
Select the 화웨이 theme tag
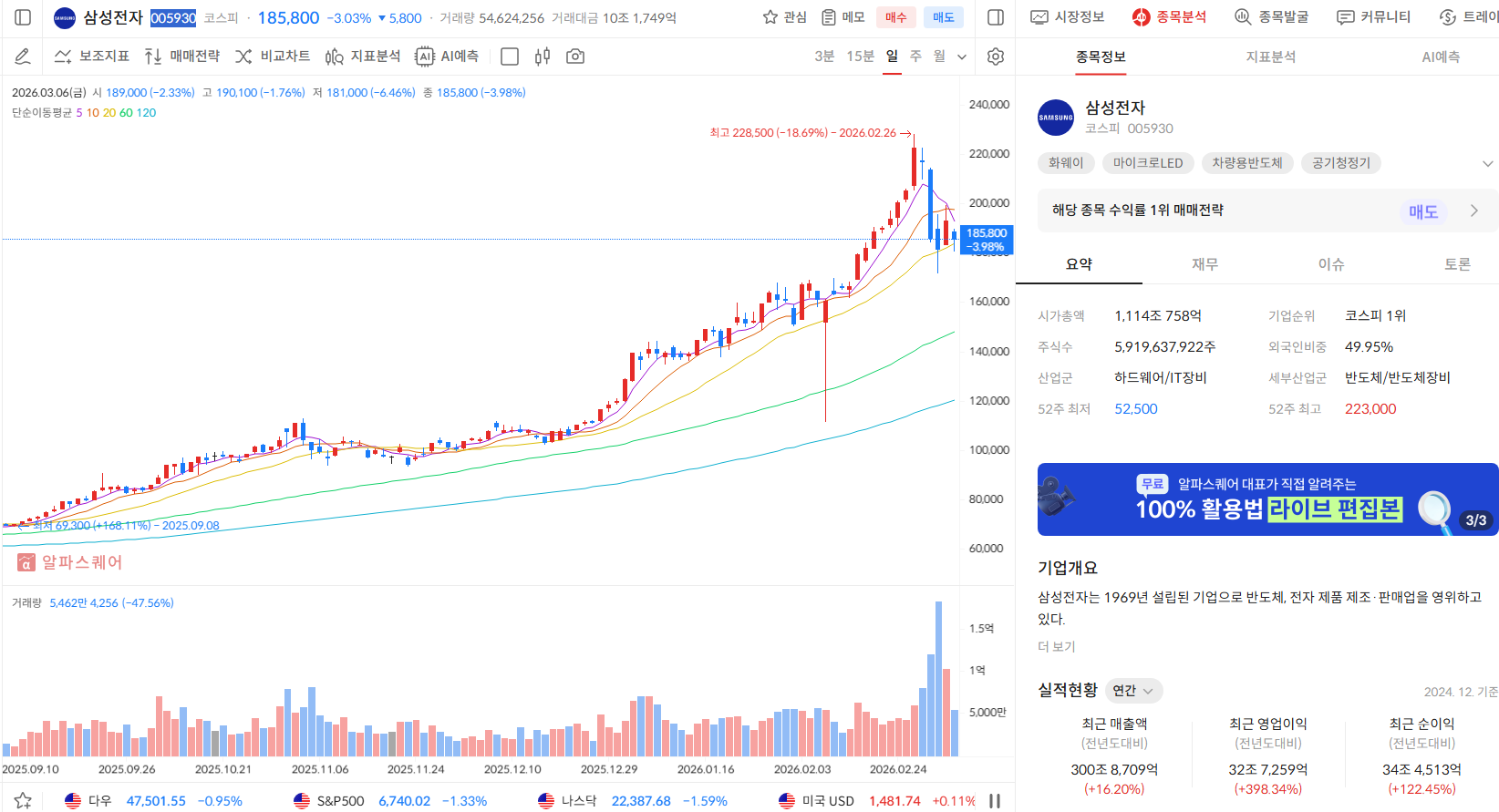1066,163
